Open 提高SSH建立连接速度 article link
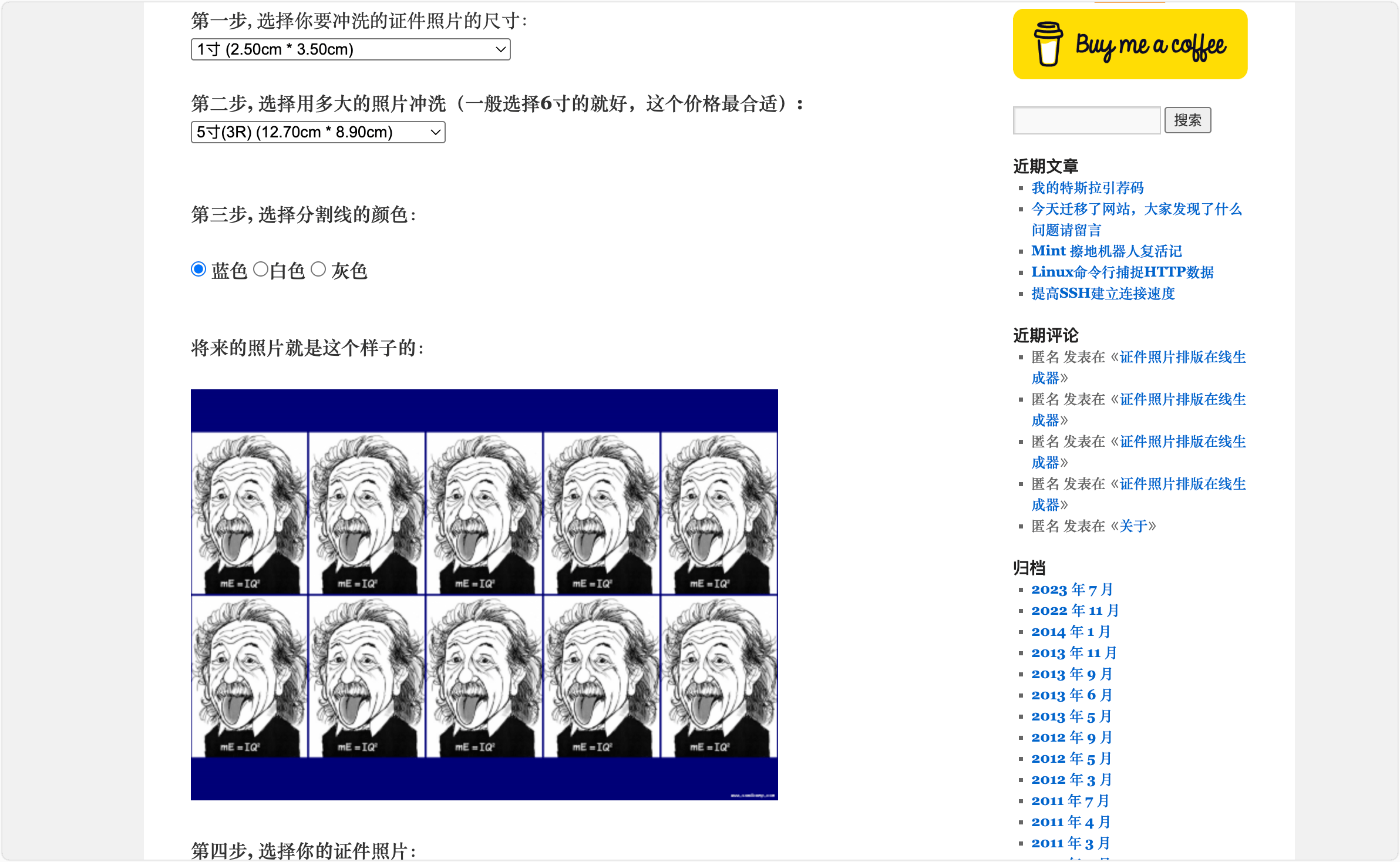Screen dimensions: 1400x862 1103,294
